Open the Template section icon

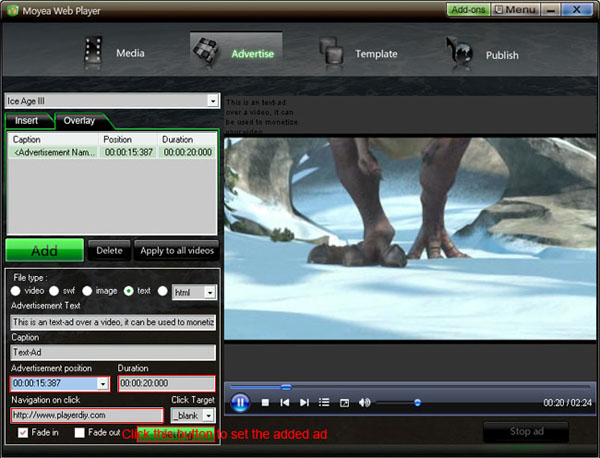click(x=331, y=51)
